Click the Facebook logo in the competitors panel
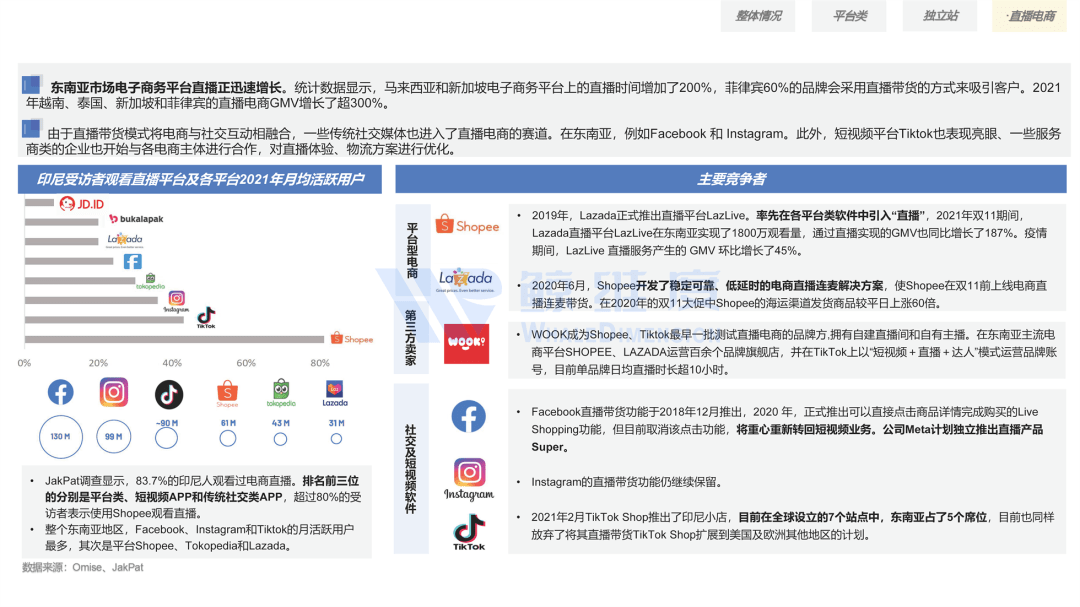Image resolution: width=1080 pixels, height=607 pixels. coord(468,416)
